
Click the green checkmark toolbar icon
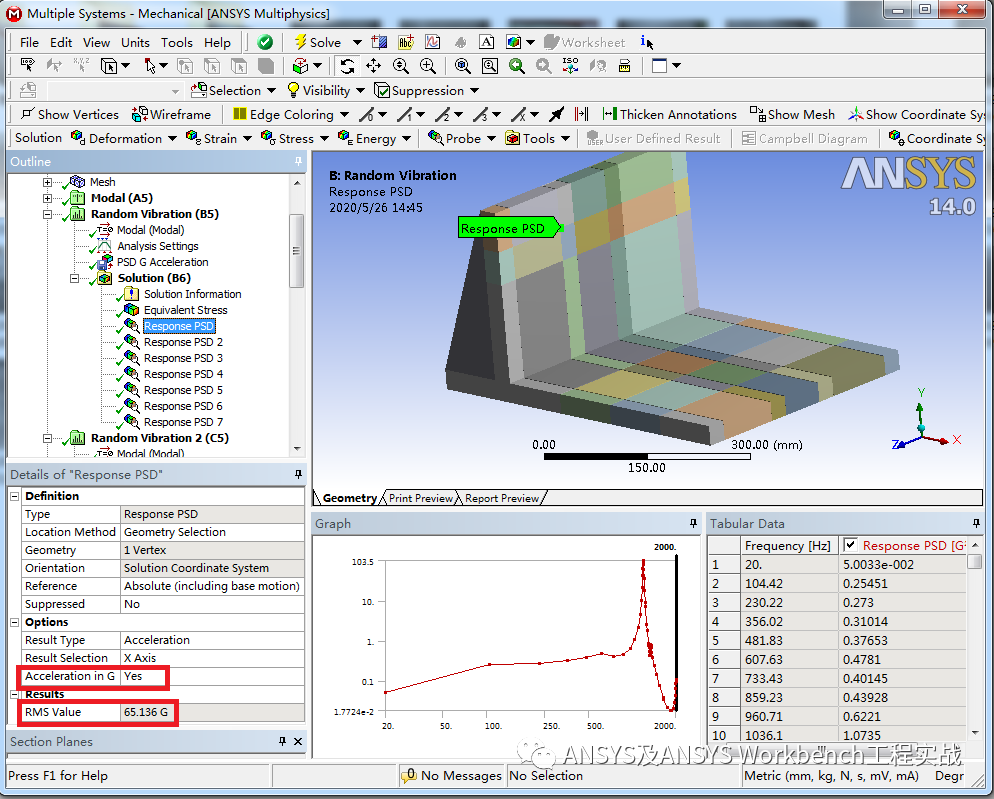point(265,42)
